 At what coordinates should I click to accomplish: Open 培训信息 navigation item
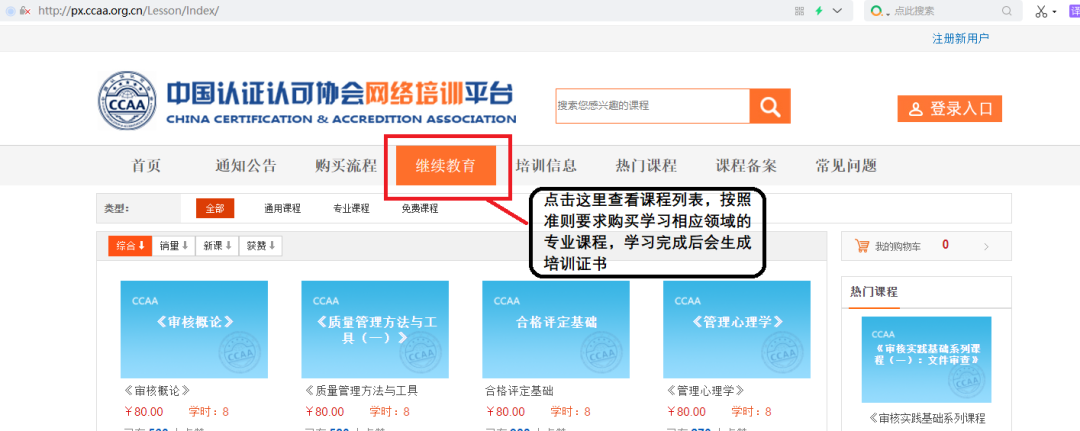tap(546, 166)
